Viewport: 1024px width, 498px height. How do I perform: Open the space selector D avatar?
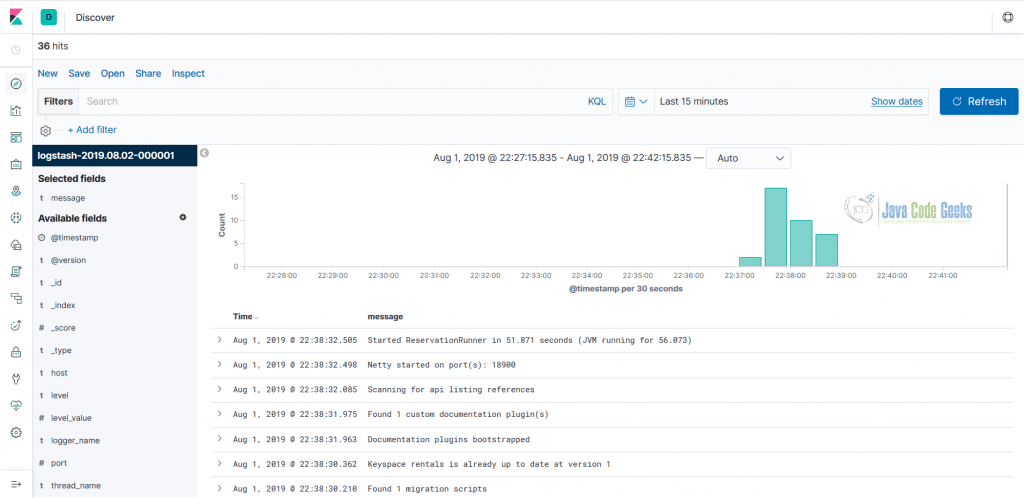click(x=48, y=18)
